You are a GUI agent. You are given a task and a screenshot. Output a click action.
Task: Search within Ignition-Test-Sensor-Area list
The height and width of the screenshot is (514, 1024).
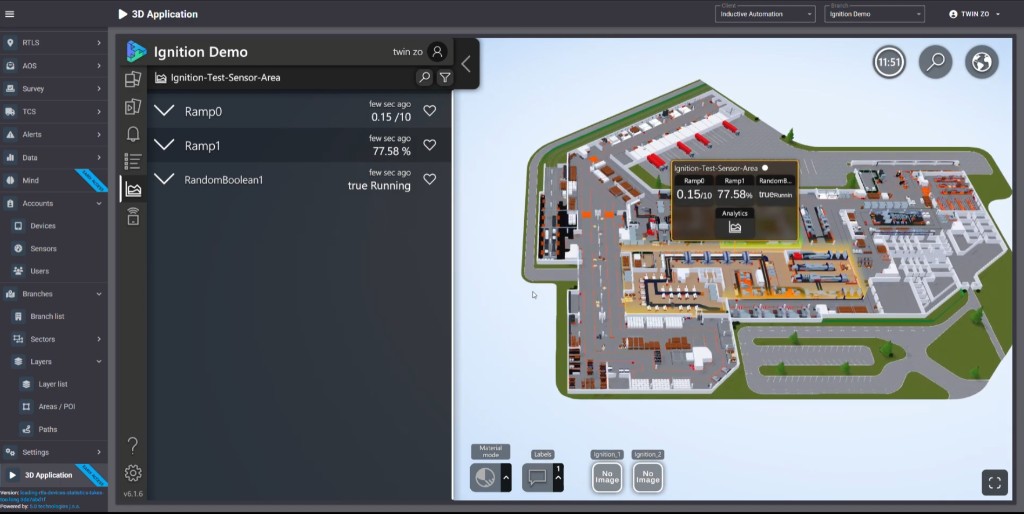click(x=424, y=78)
